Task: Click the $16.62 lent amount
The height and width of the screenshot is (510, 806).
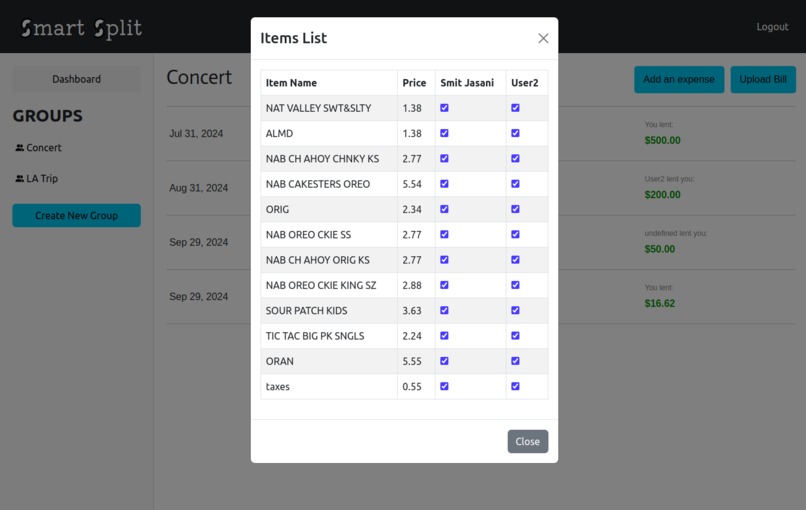Action: tap(660, 303)
